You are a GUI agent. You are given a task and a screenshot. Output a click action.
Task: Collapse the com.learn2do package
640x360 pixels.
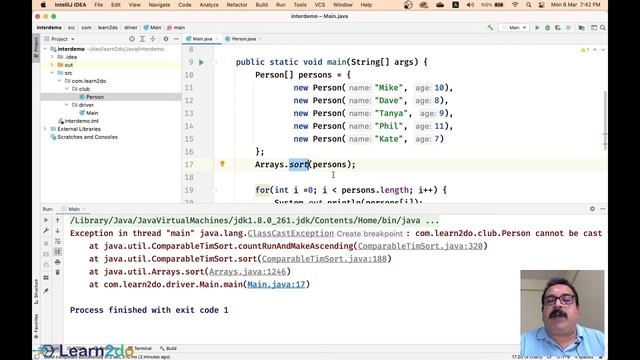[x=60, y=81]
